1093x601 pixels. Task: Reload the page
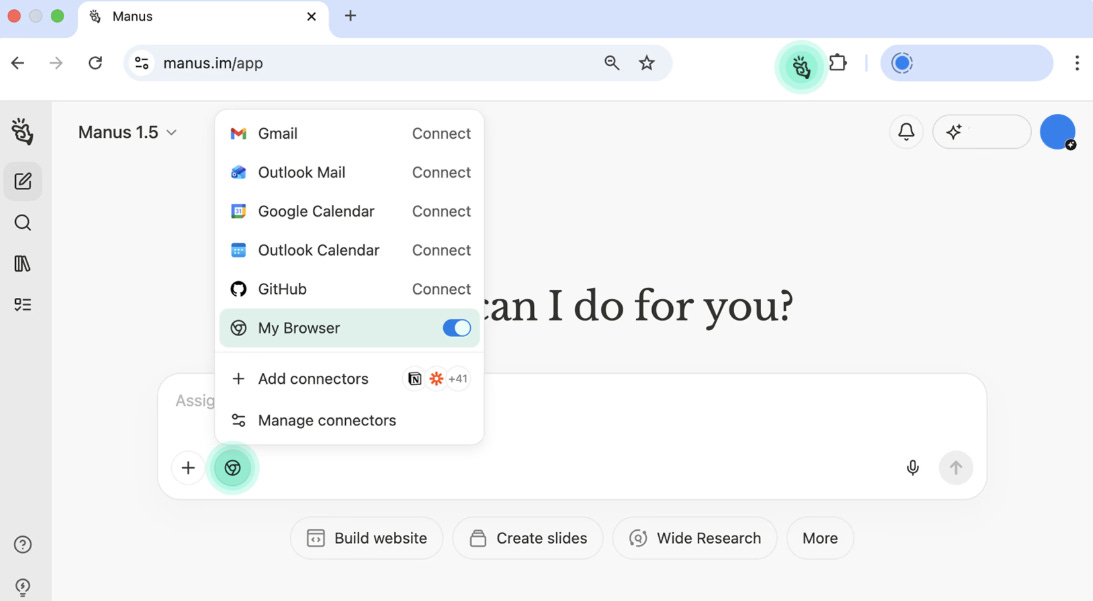pos(95,63)
